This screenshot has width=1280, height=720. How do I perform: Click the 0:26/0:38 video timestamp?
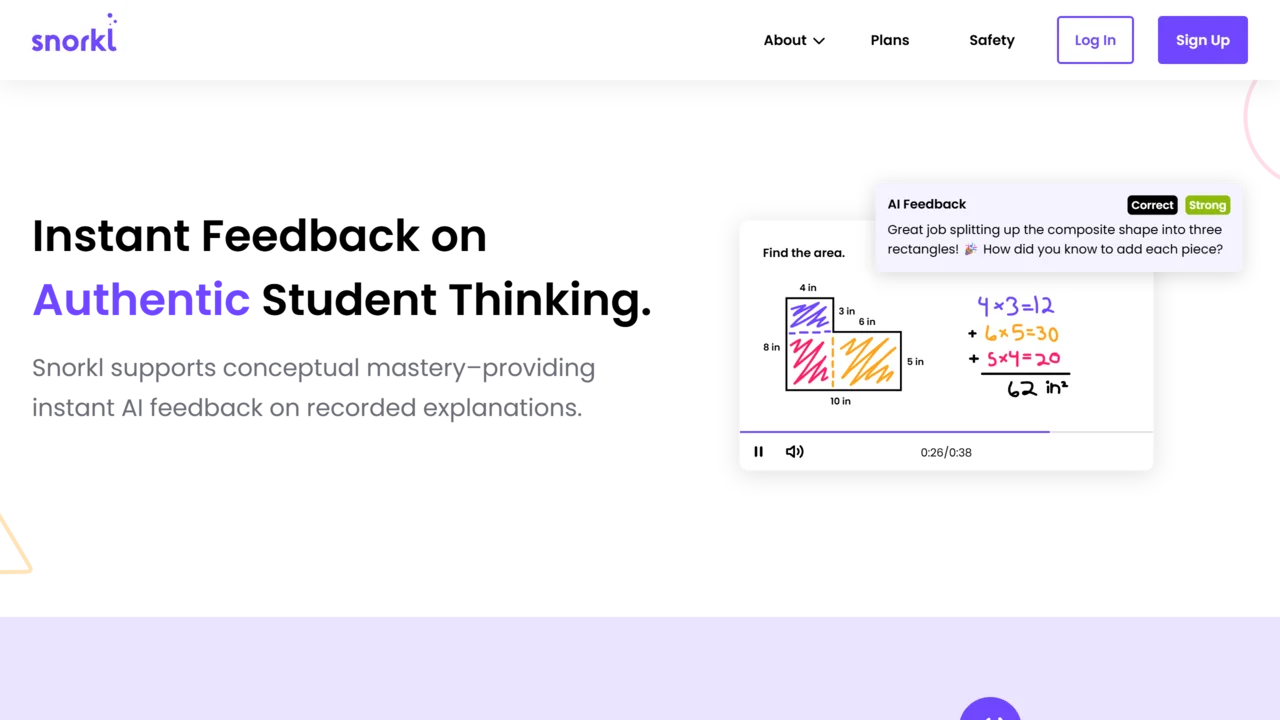click(x=946, y=452)
